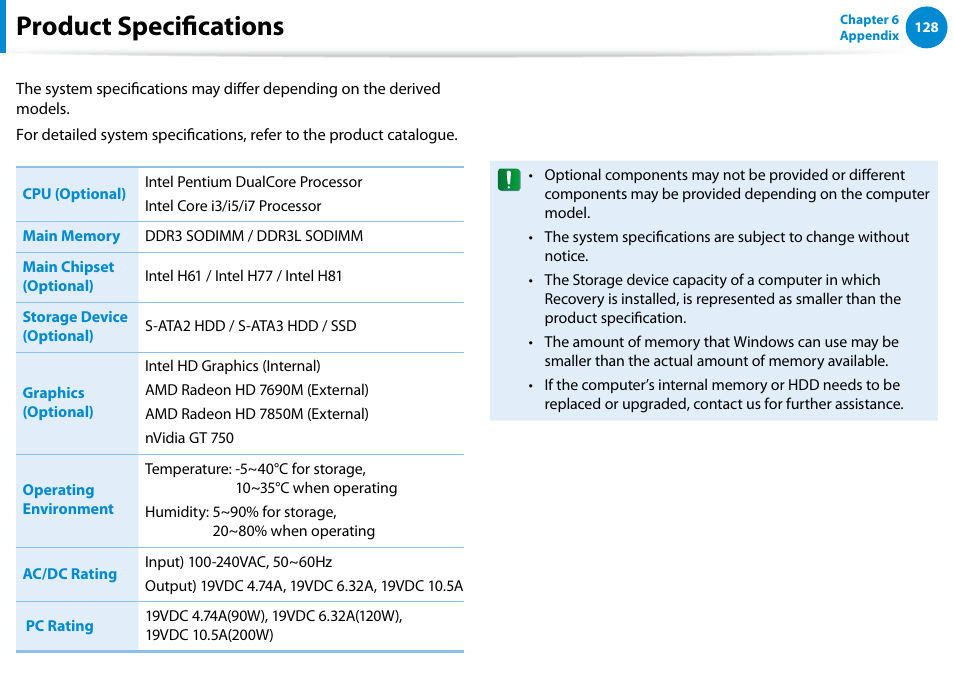
Task: Click the 'Storage device capacity' note
Action: pyautogui.click(x=723, y=299)
